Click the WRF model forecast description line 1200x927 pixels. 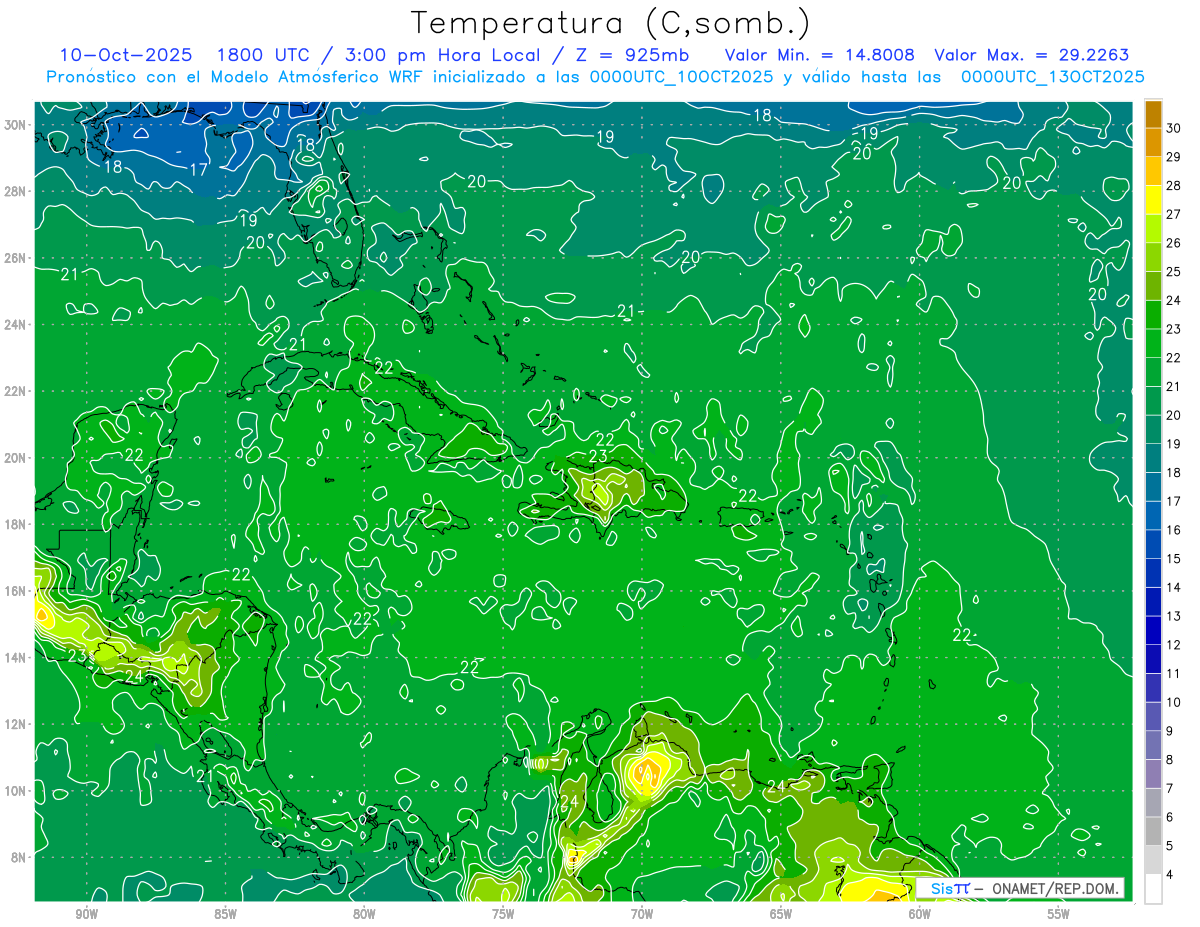[x=595, y=76]
